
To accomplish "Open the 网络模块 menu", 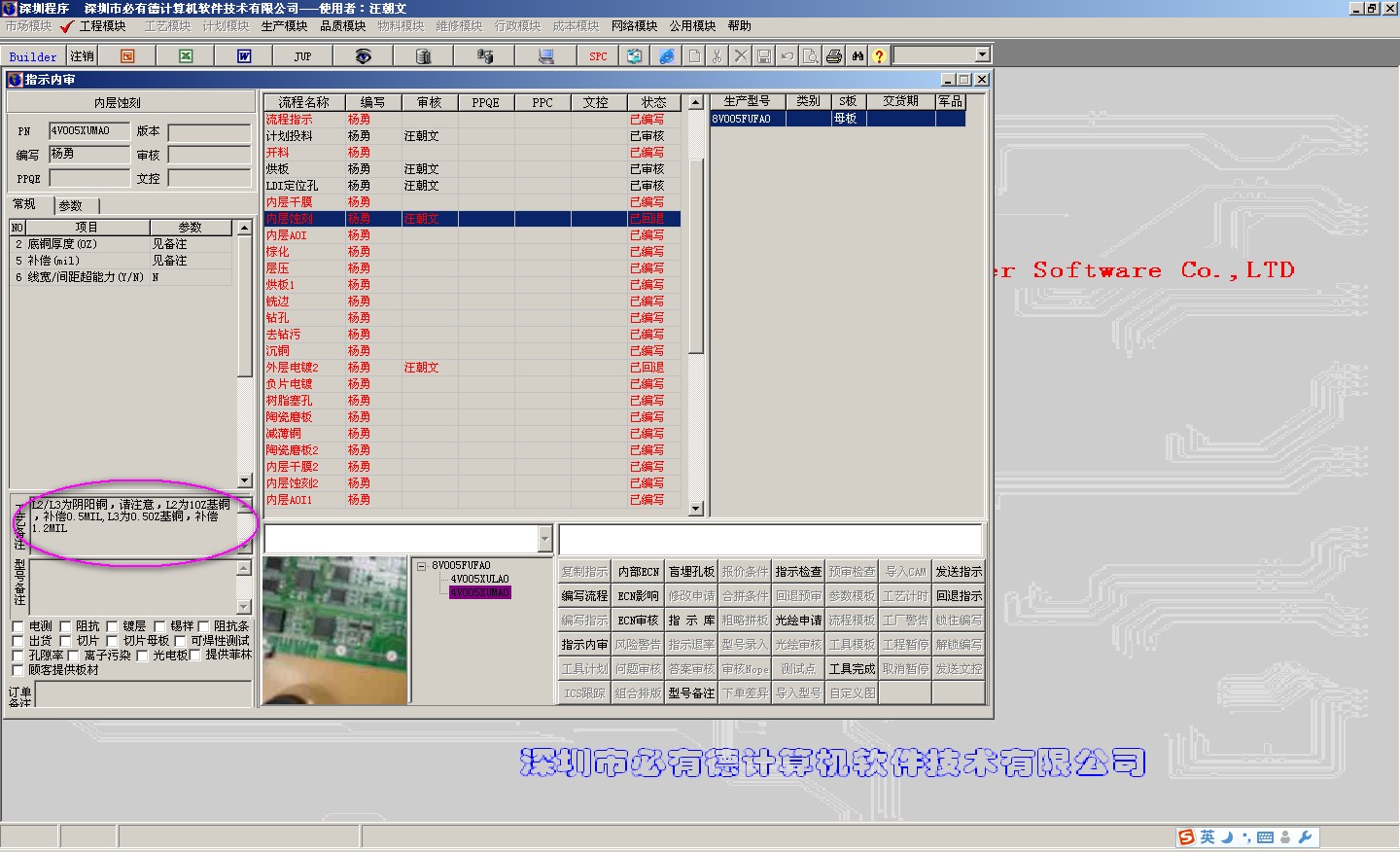I will pos(634,26).
